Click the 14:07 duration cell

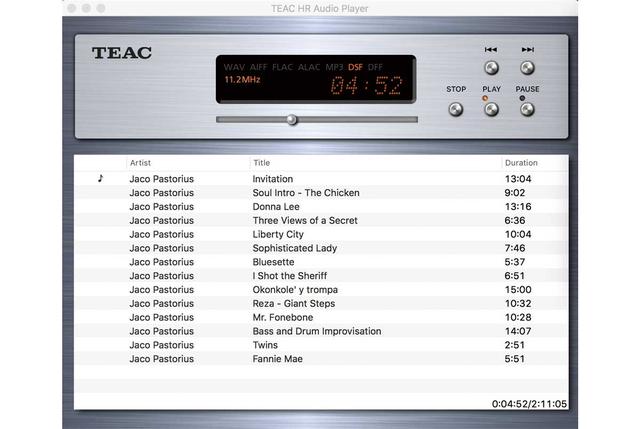click(x=518, y=331)
